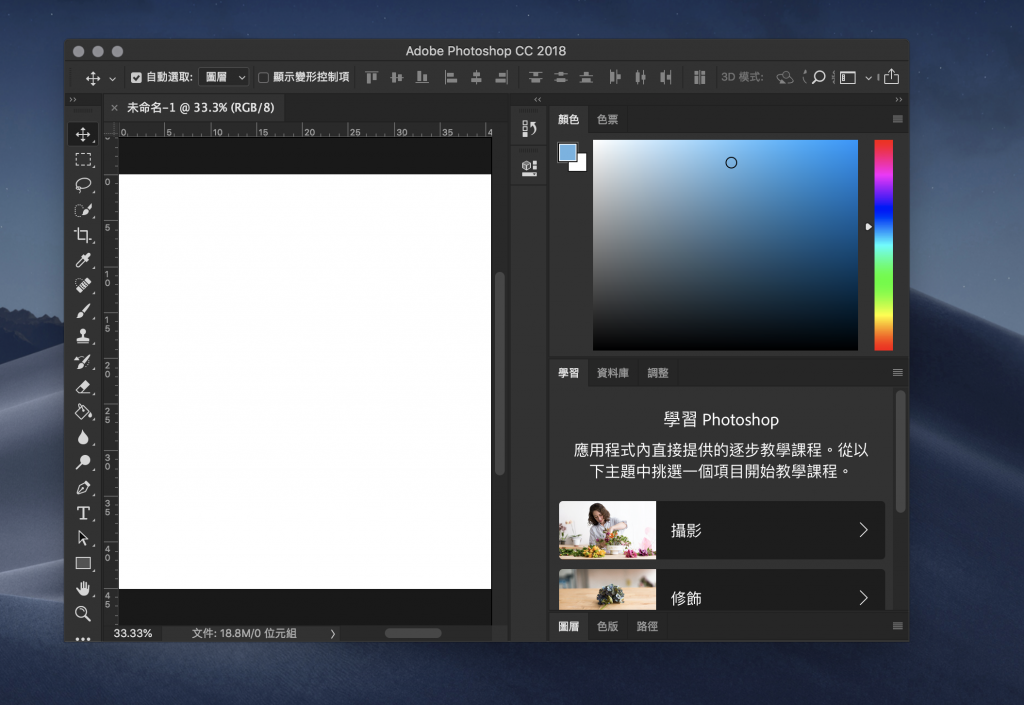Select the Pen tool

[x=83, y=488]
